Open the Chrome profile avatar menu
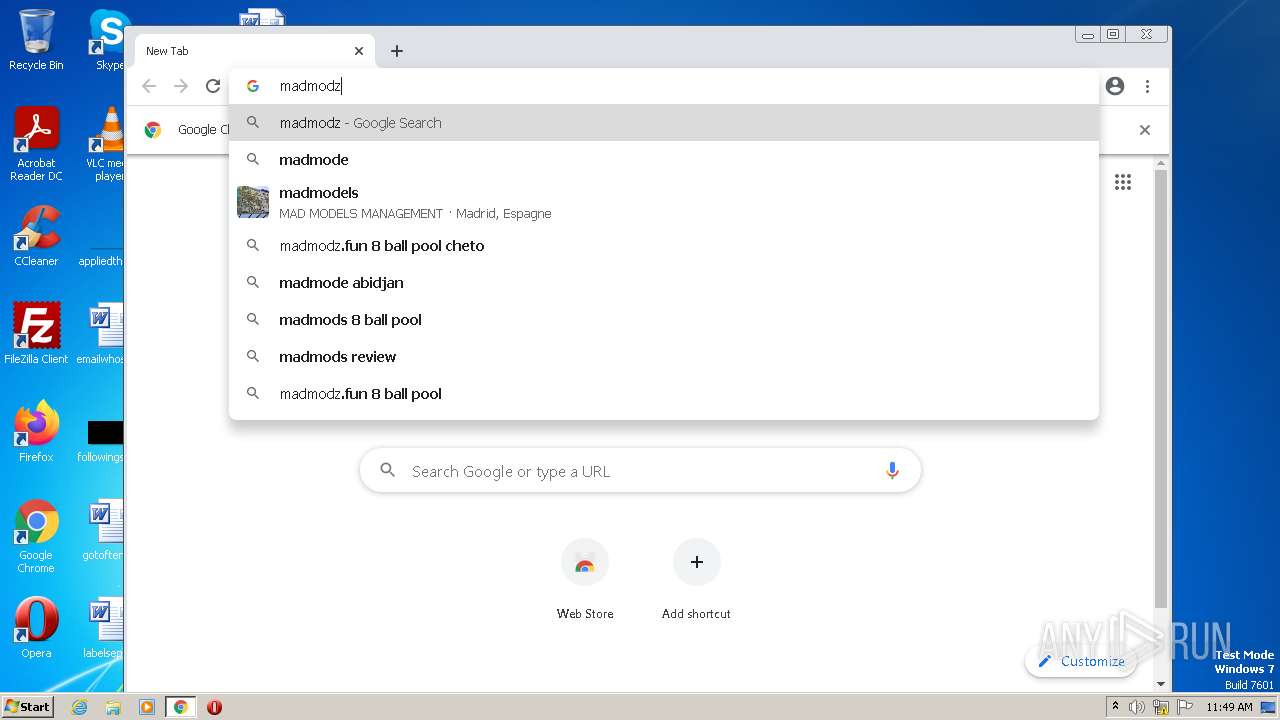 1115,86
